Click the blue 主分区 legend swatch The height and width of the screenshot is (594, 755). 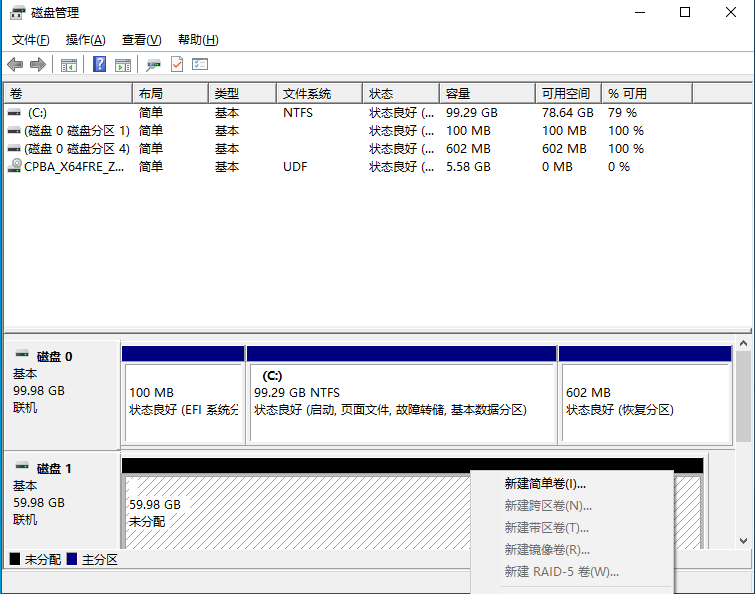point(72,559)
